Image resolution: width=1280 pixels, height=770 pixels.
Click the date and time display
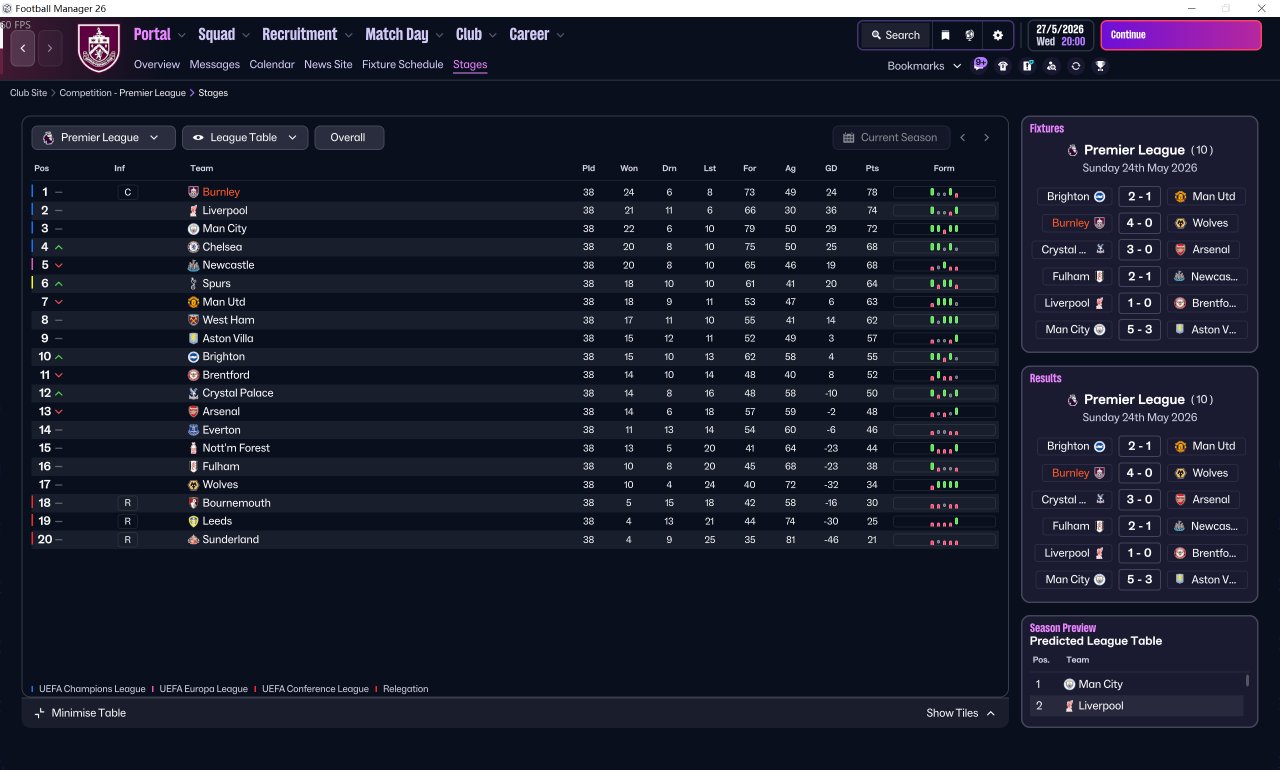point(1060,35)
